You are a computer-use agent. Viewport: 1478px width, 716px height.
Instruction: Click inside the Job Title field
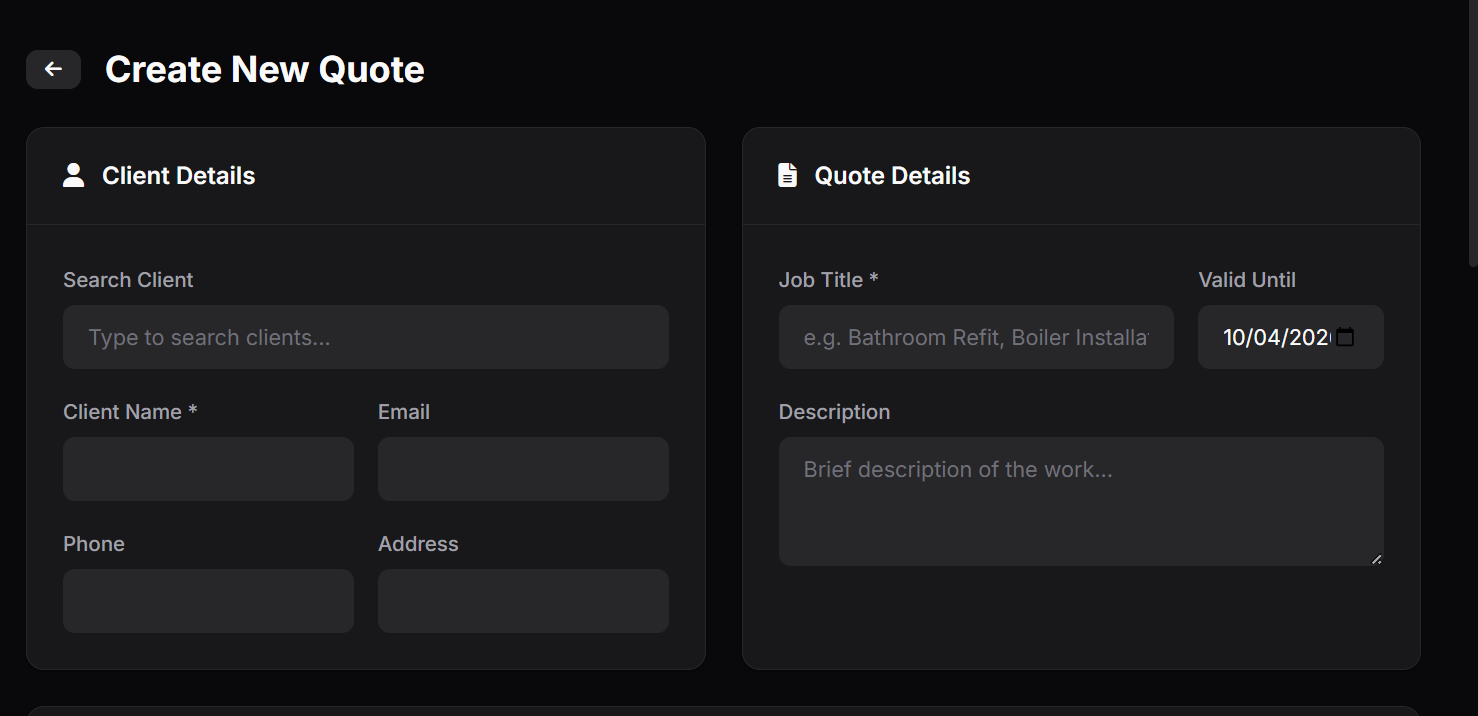tap(976, 337)
